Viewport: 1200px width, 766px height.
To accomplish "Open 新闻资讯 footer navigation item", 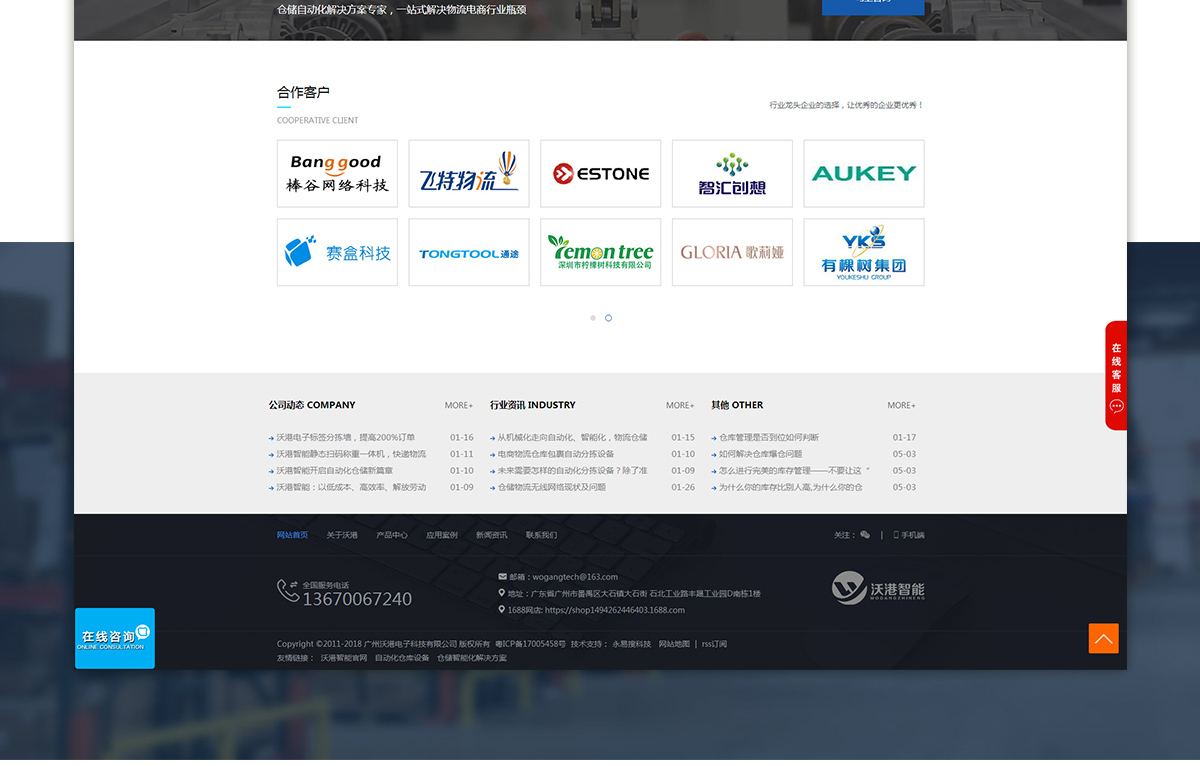I will [x=492, y=535].
